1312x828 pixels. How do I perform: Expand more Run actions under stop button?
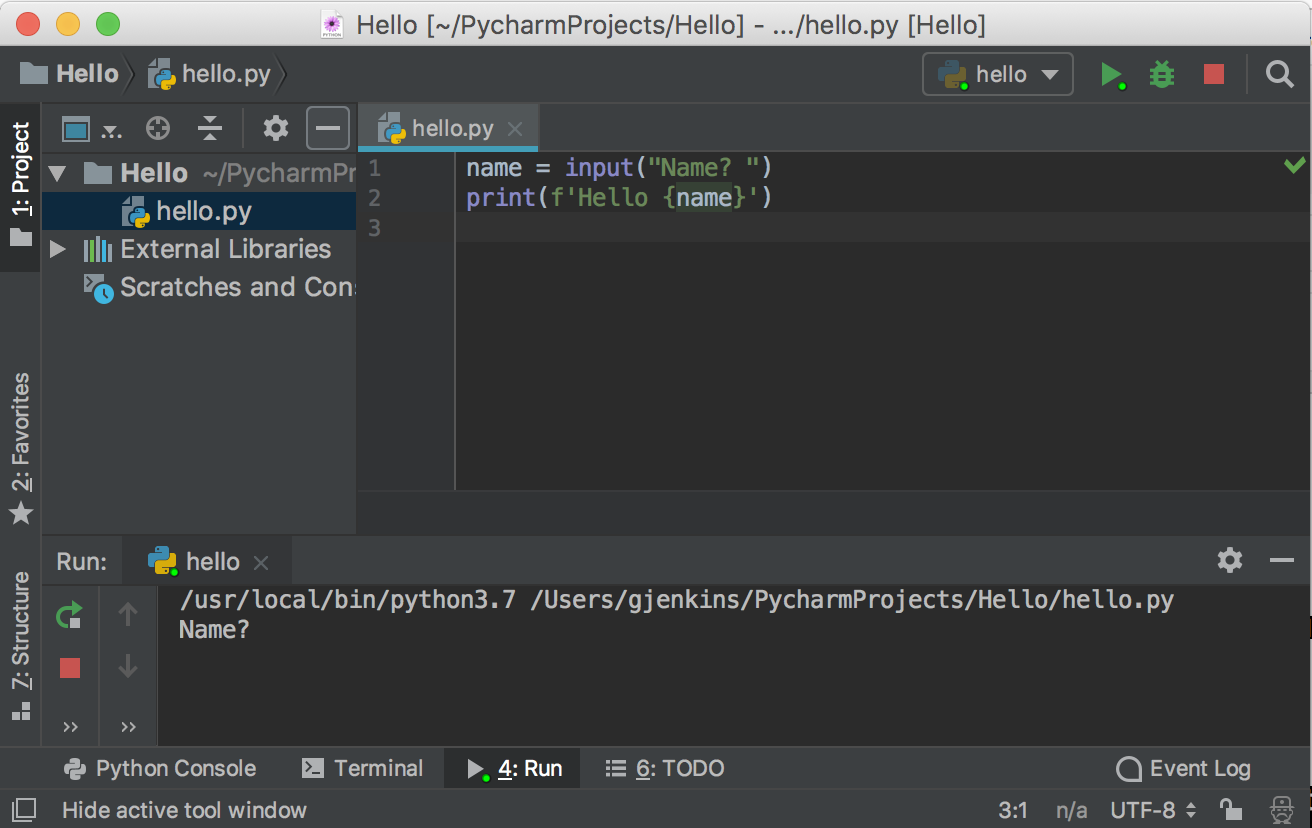70,726
